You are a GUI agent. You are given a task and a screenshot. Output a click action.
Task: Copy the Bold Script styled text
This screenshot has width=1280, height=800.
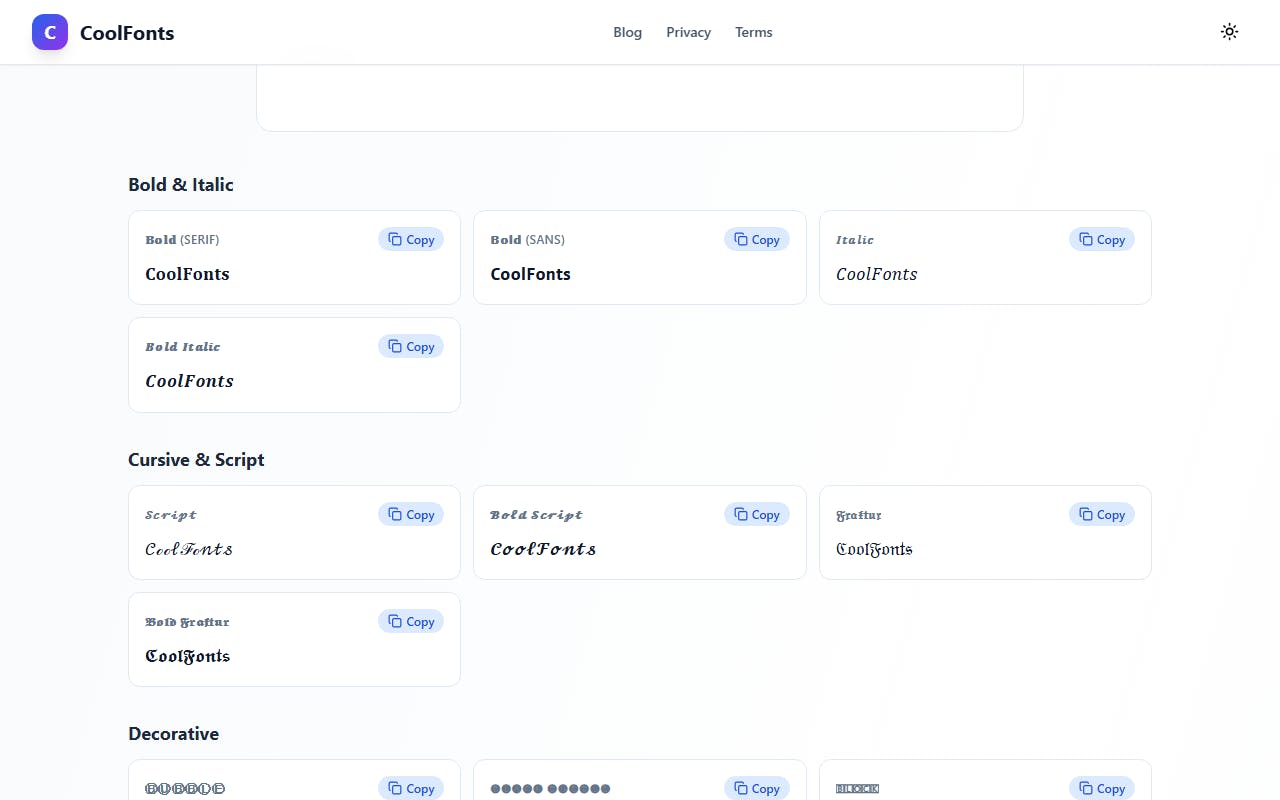coord(757,514)
